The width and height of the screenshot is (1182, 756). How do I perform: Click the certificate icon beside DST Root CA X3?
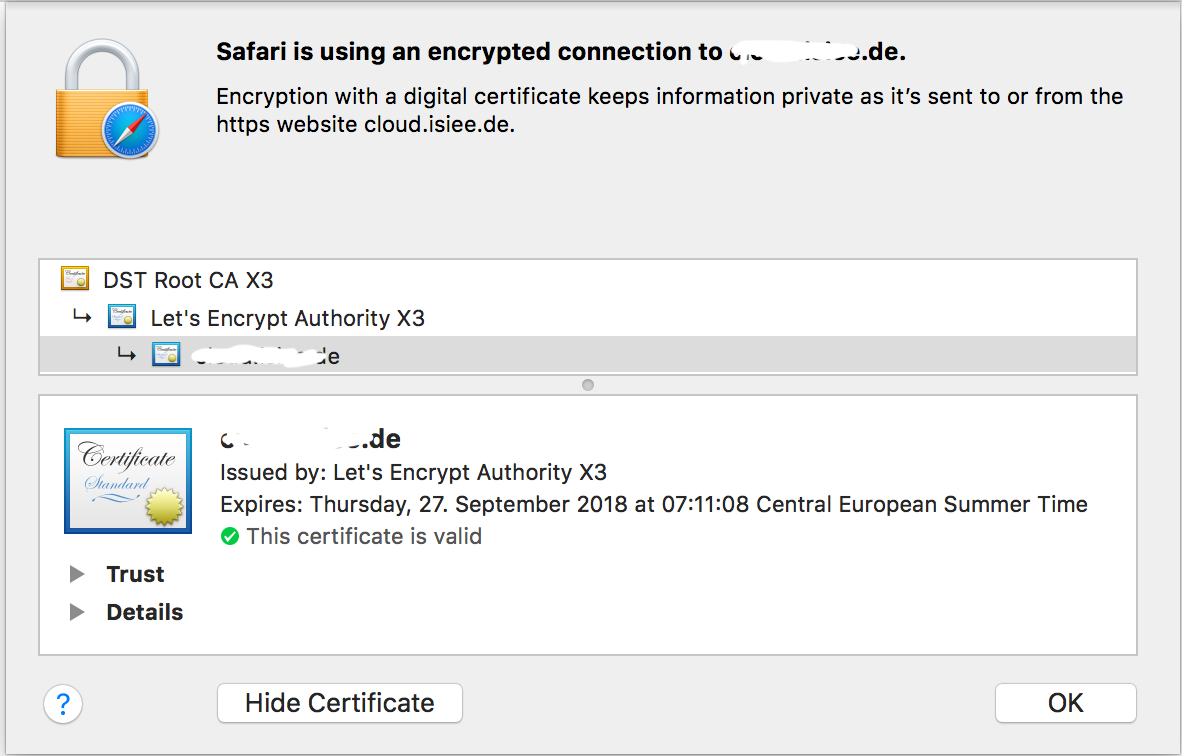(x=74, y=279)
